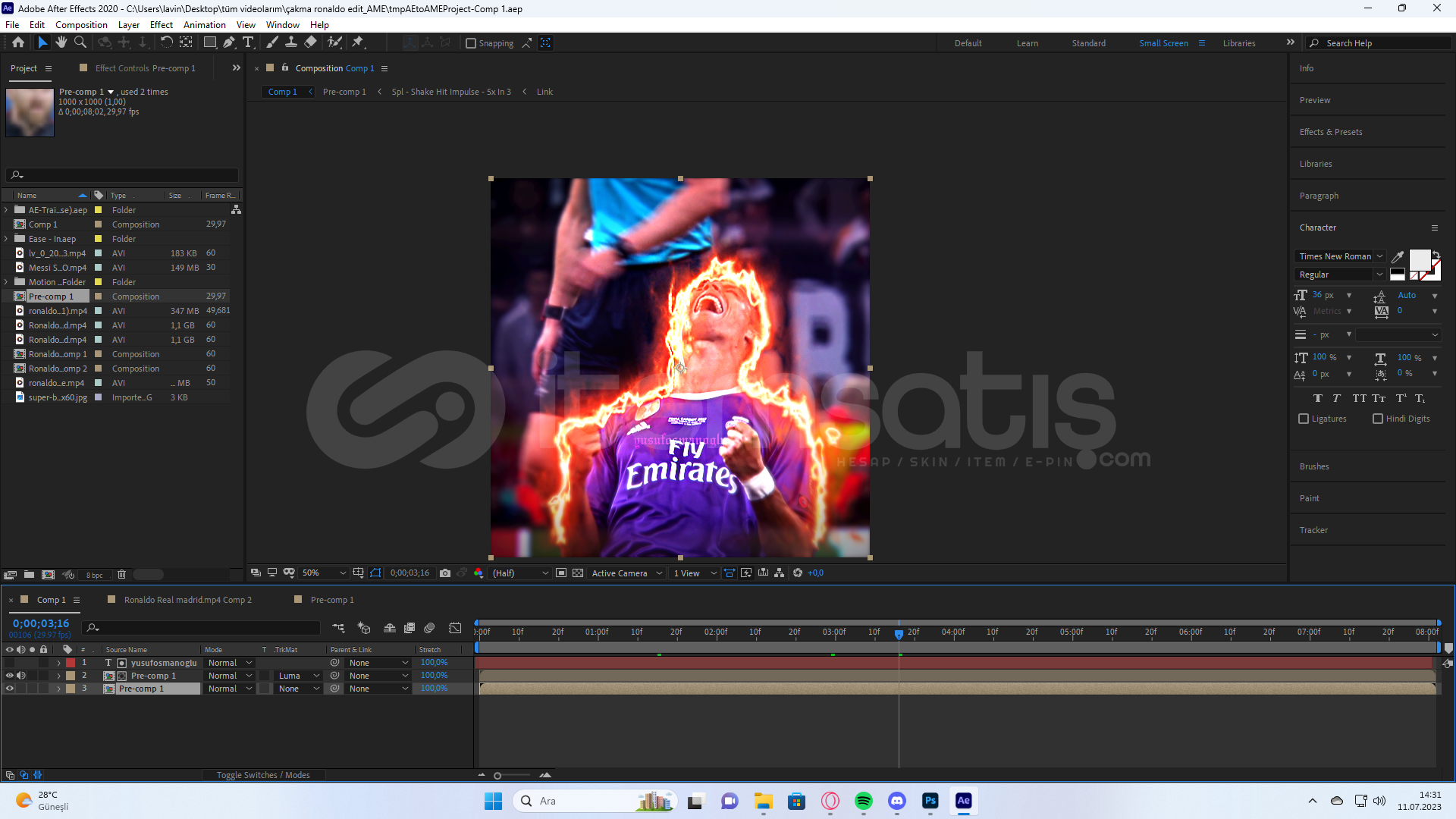Click the timeline zoom slider handle
Screen dimensions: 1456x819
pos(497,775)
